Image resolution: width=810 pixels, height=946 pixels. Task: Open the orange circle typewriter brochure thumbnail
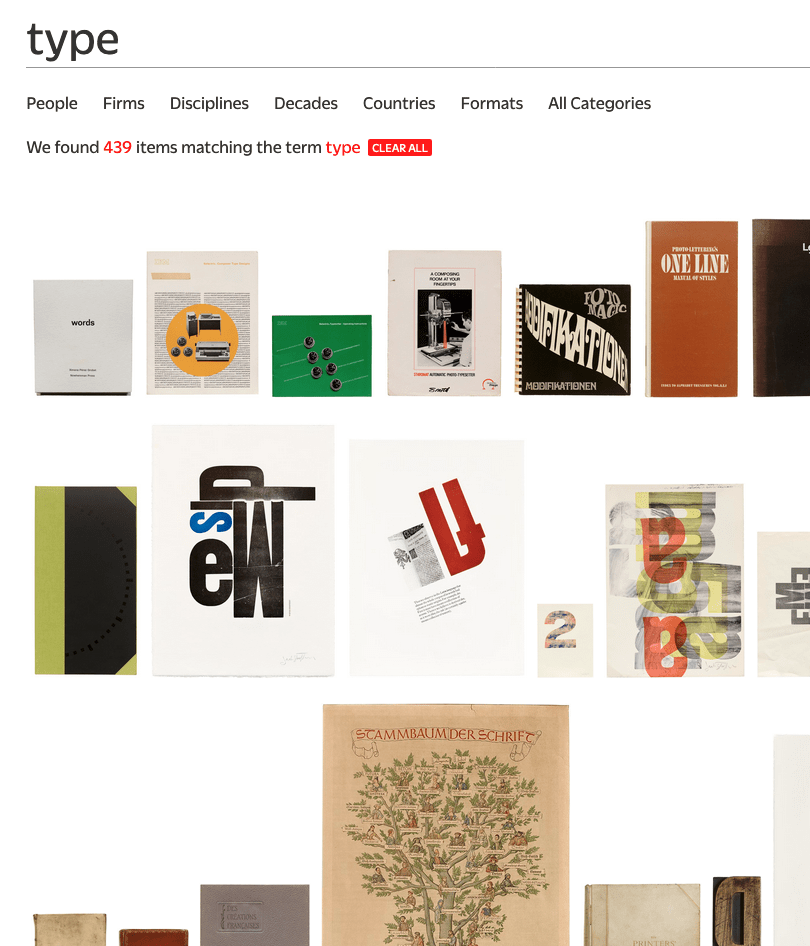[x=202, y=323]
